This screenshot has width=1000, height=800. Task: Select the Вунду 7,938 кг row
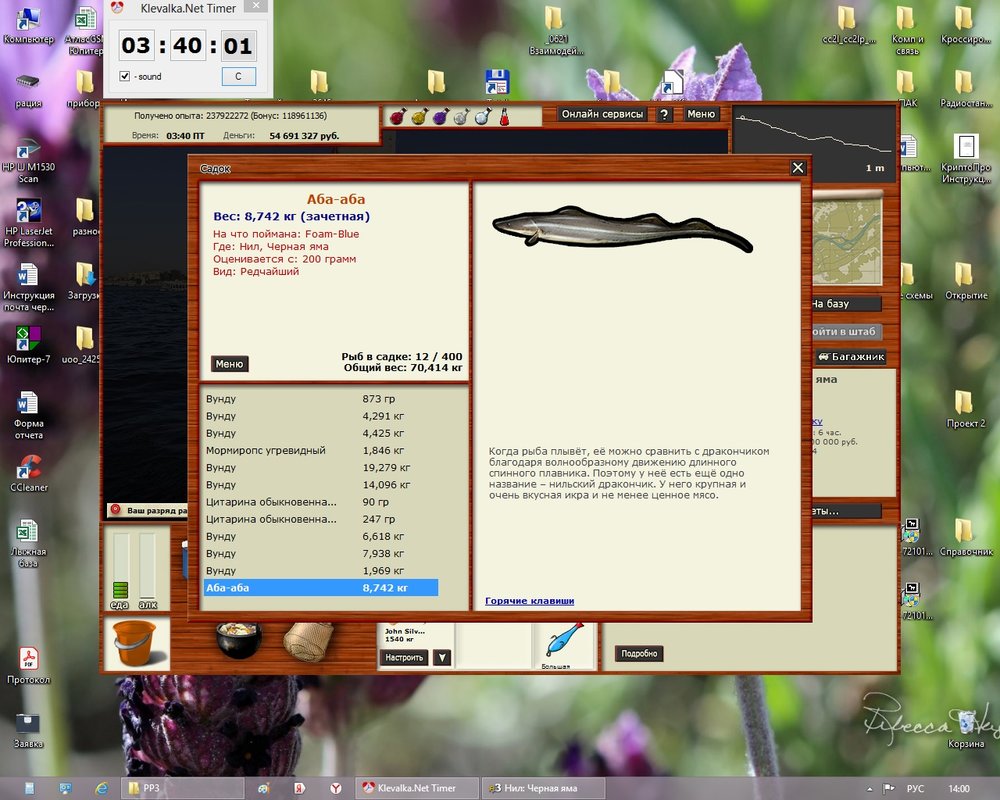321,554
